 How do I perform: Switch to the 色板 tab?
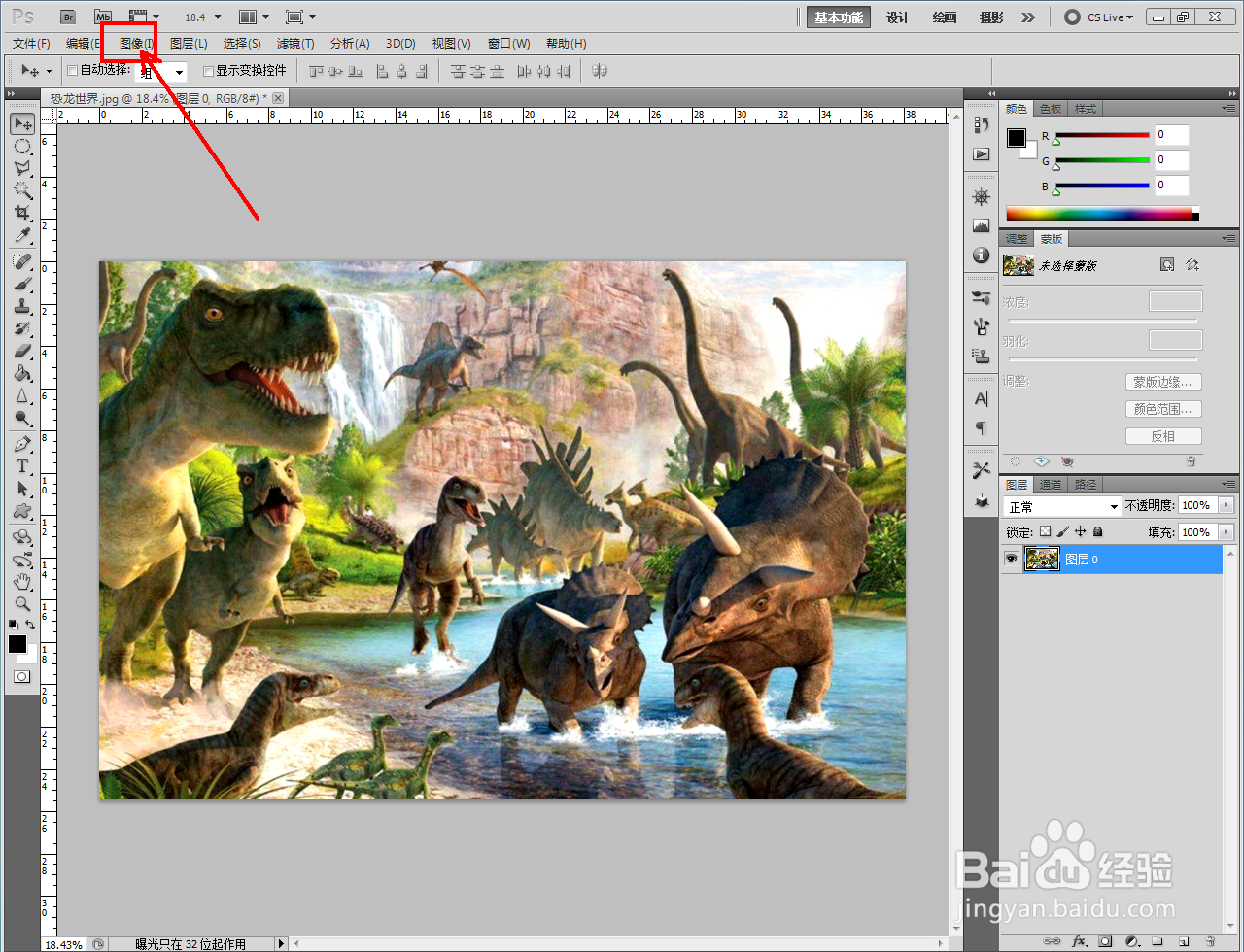[1051, 109]
